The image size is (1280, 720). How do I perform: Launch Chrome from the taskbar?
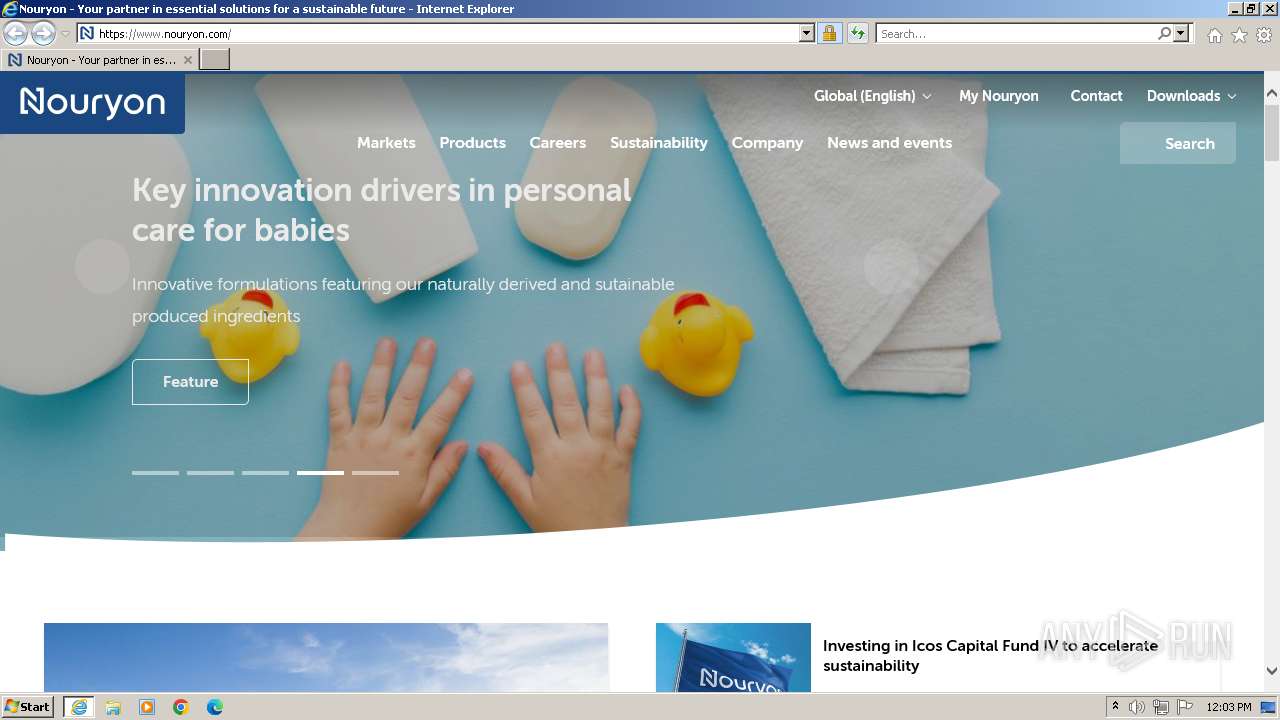(x=181, y=707)
